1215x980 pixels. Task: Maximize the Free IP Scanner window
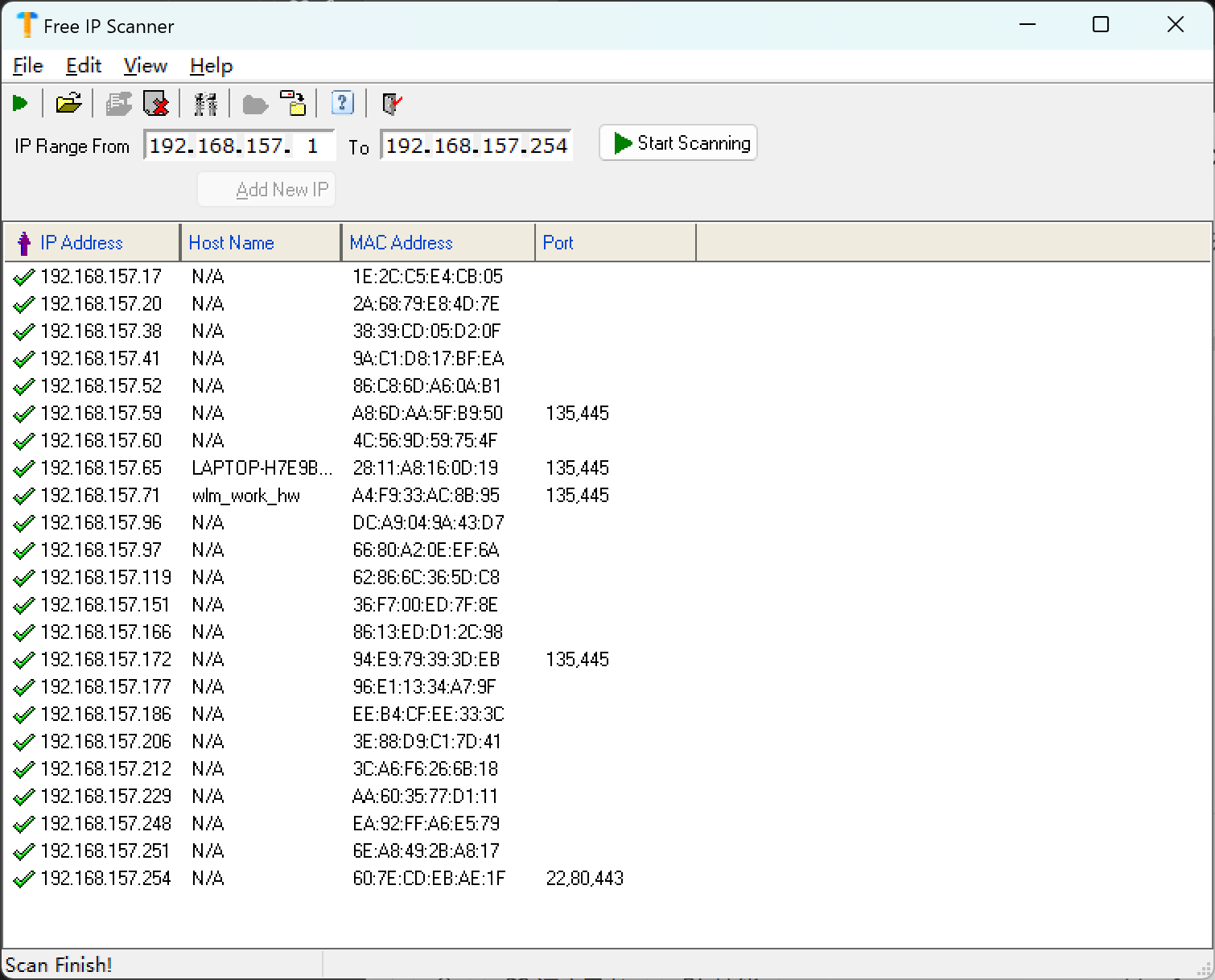pyautogui.click(x=1101, y=25)
